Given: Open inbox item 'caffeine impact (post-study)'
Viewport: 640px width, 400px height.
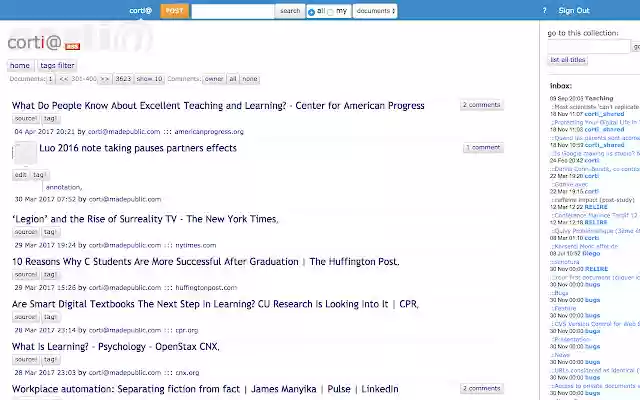Looking at the screenshot, I should pos(593,200).
